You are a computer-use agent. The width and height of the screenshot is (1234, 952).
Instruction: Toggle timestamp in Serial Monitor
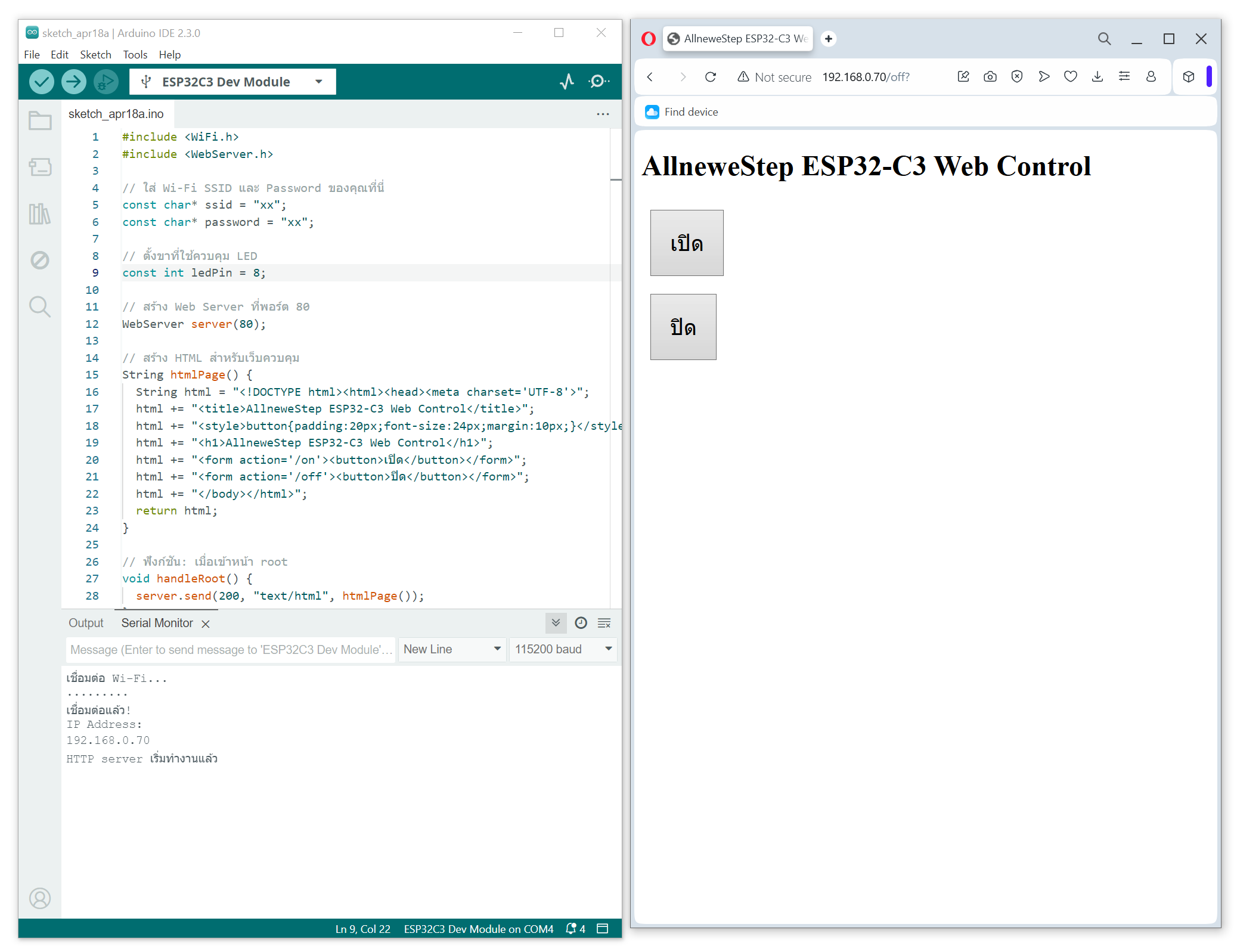(x=581, y=623)
